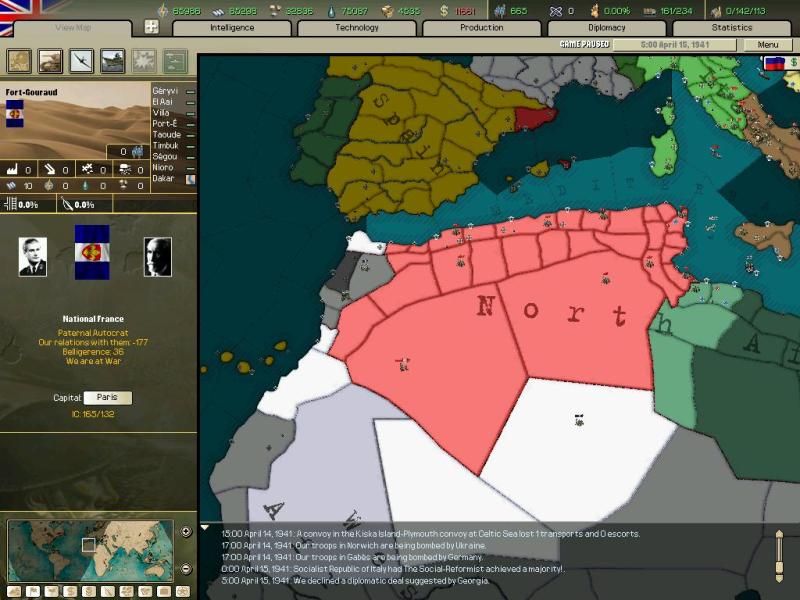The width and height of the screenshot is (800, 600).
Task: Click the nuclear atom icon
Action: coord(556,11)
